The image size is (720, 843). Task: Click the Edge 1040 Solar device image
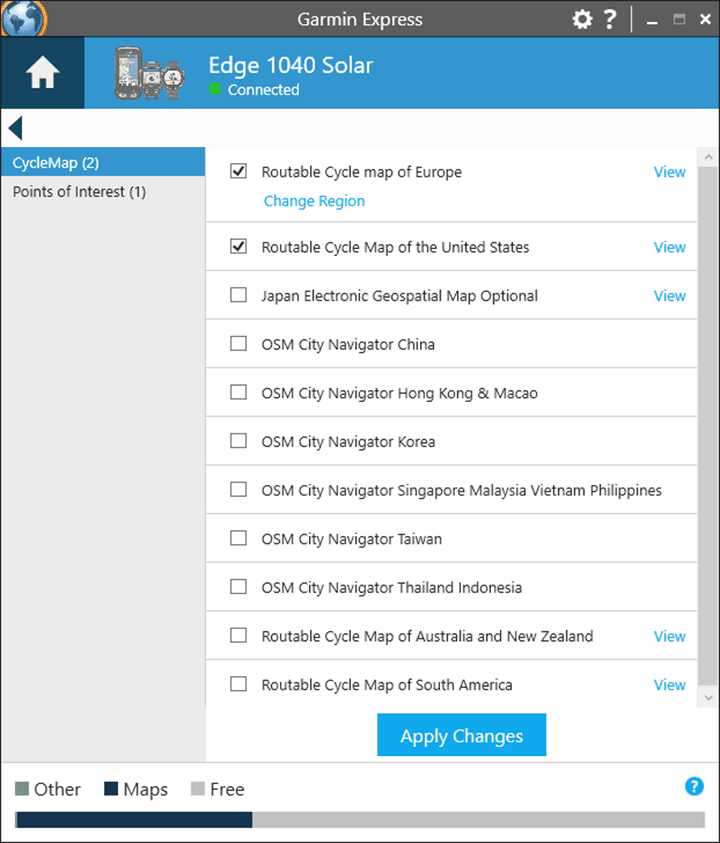coord(149,73)
